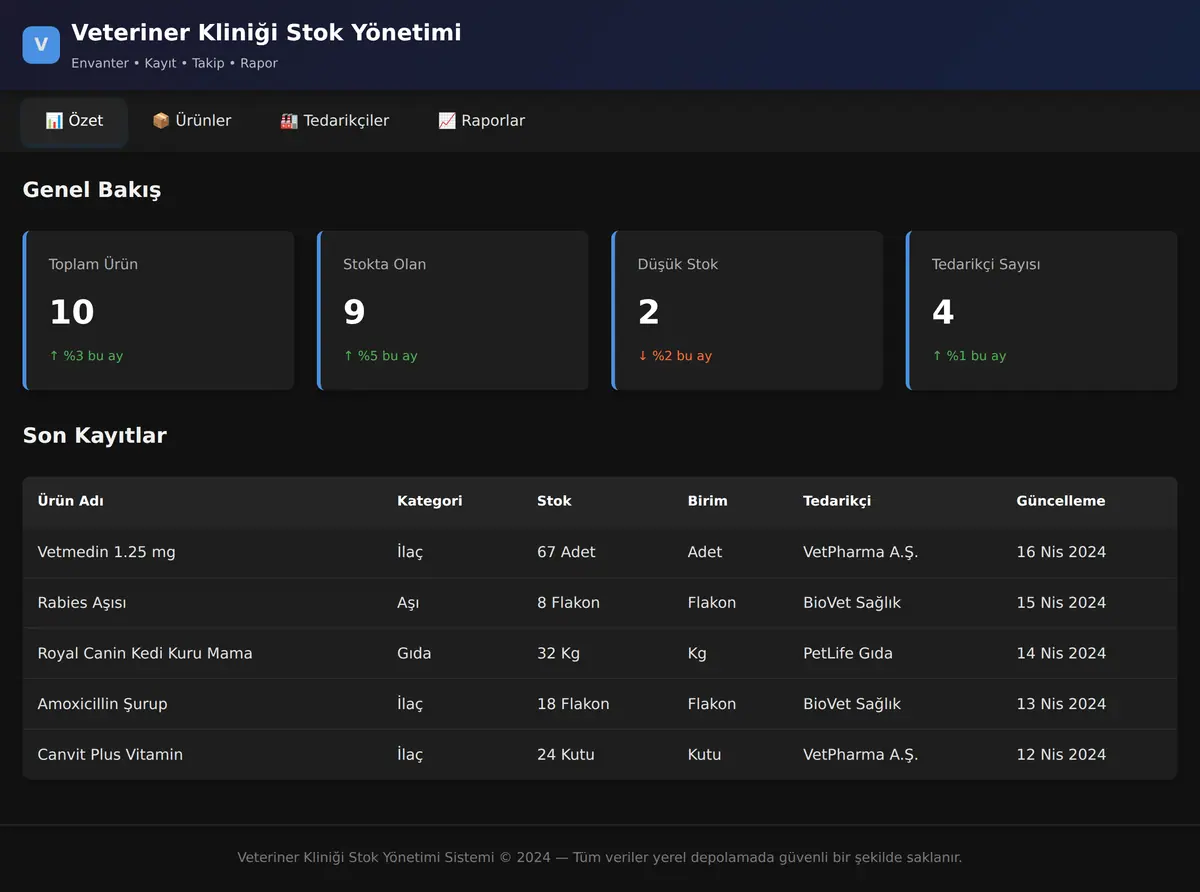The height and width of the screenshot is (892, 1200).
Task: Click the Ürün Adı column header
Action: (70, 501)
